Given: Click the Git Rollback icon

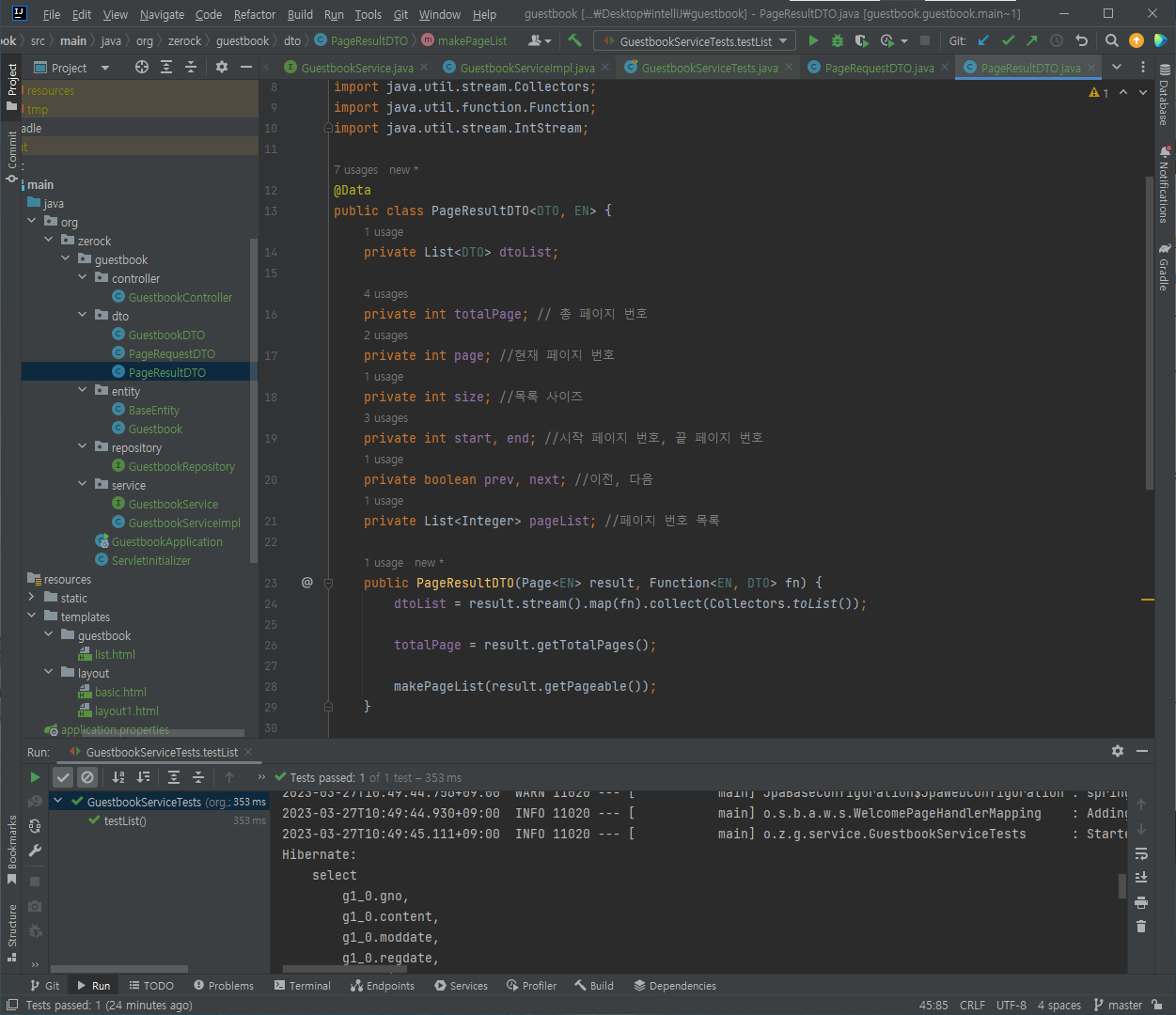Looking at the screenshot, I should [1081, 40].
